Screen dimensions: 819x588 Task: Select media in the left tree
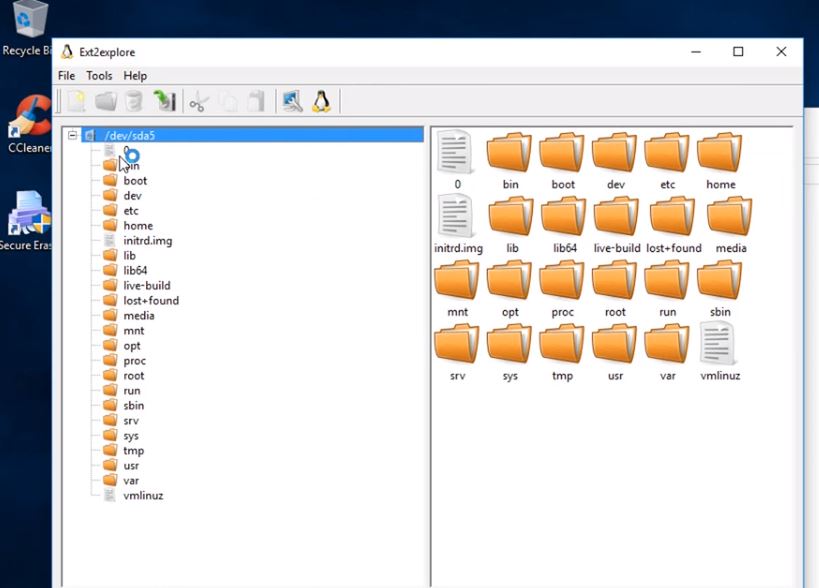tap(138, 316)
